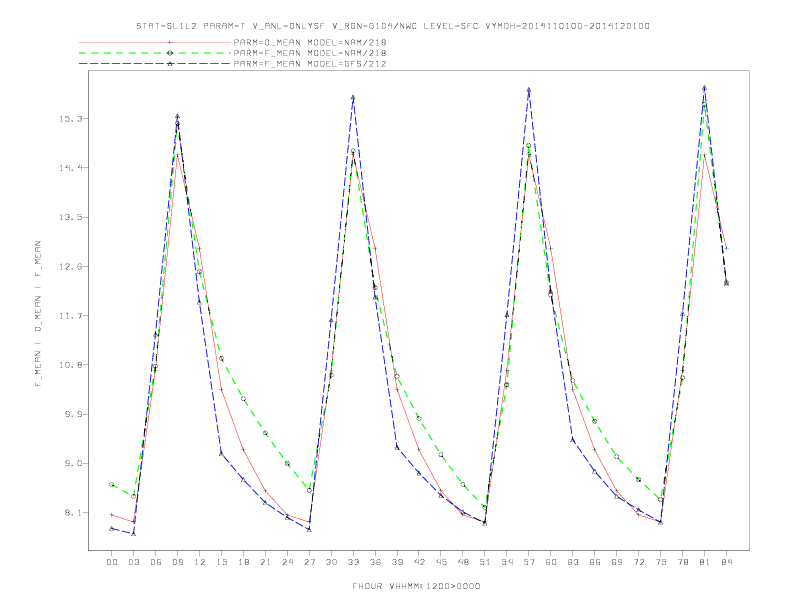The width and height of the screenshot is (792, 612).
Task: Click y-axis tick label 12.6
Action: (71, 266)
